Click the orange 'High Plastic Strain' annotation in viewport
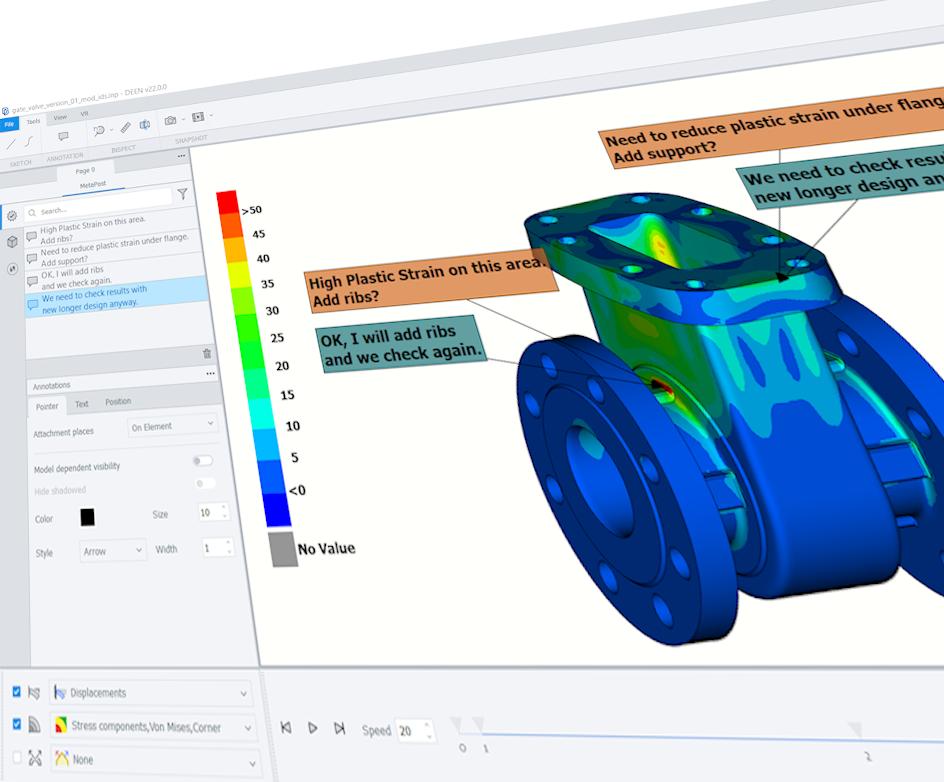The image size is (944, 782). coord(432,281)
